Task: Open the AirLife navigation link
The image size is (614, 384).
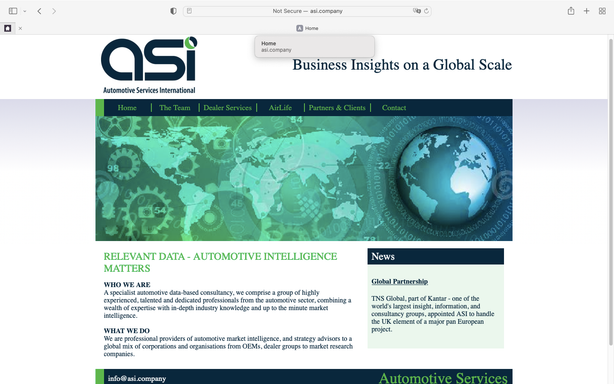Action: coord(280,108)
